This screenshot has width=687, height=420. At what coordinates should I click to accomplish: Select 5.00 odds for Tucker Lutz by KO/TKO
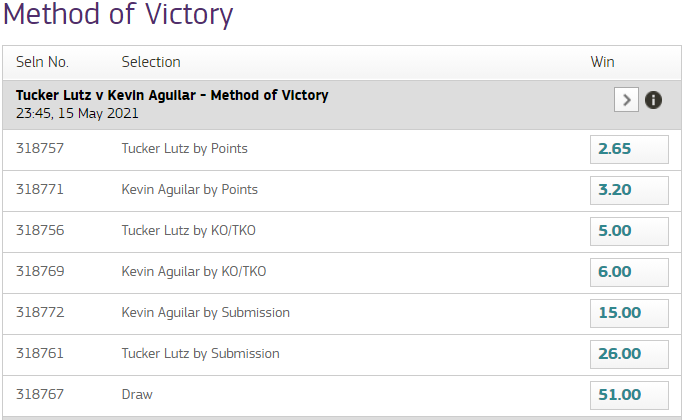pos(629,231)
